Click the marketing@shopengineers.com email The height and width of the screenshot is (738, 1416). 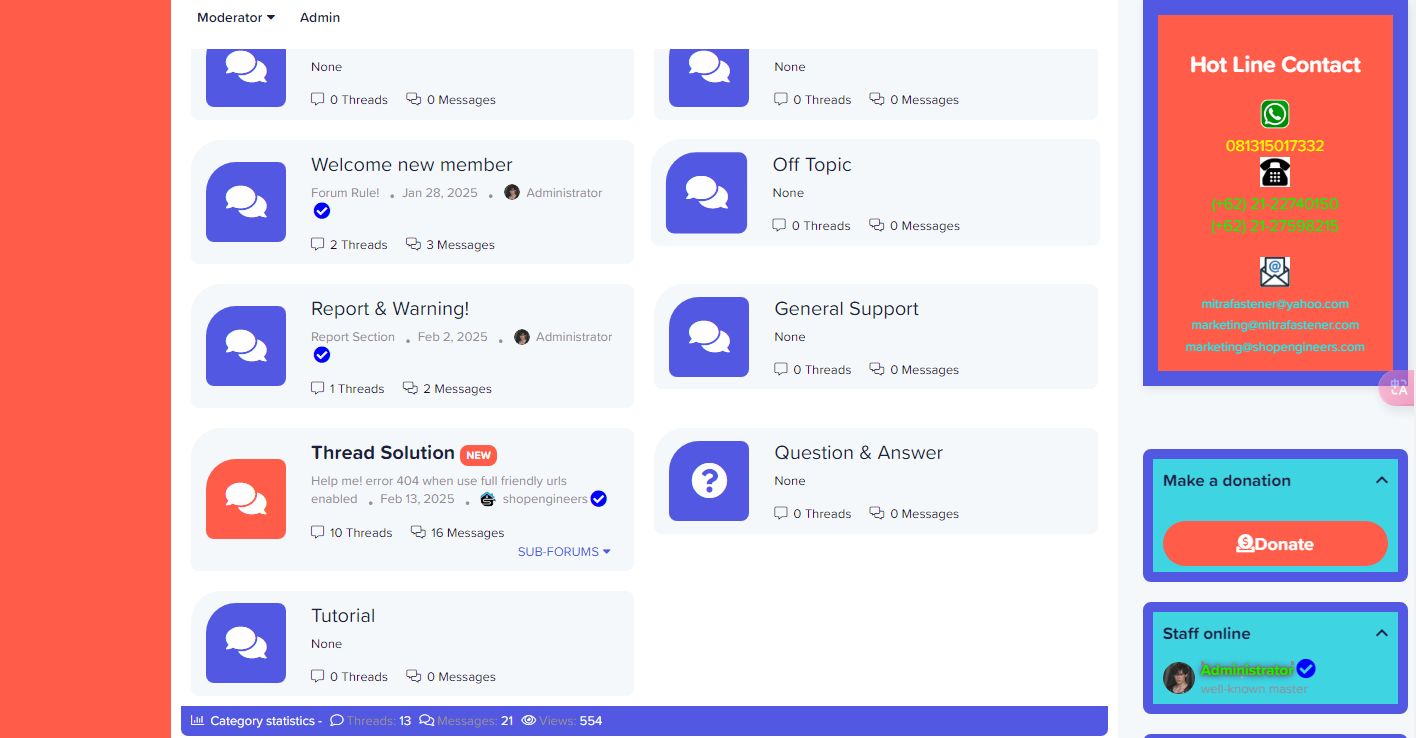1275,347
